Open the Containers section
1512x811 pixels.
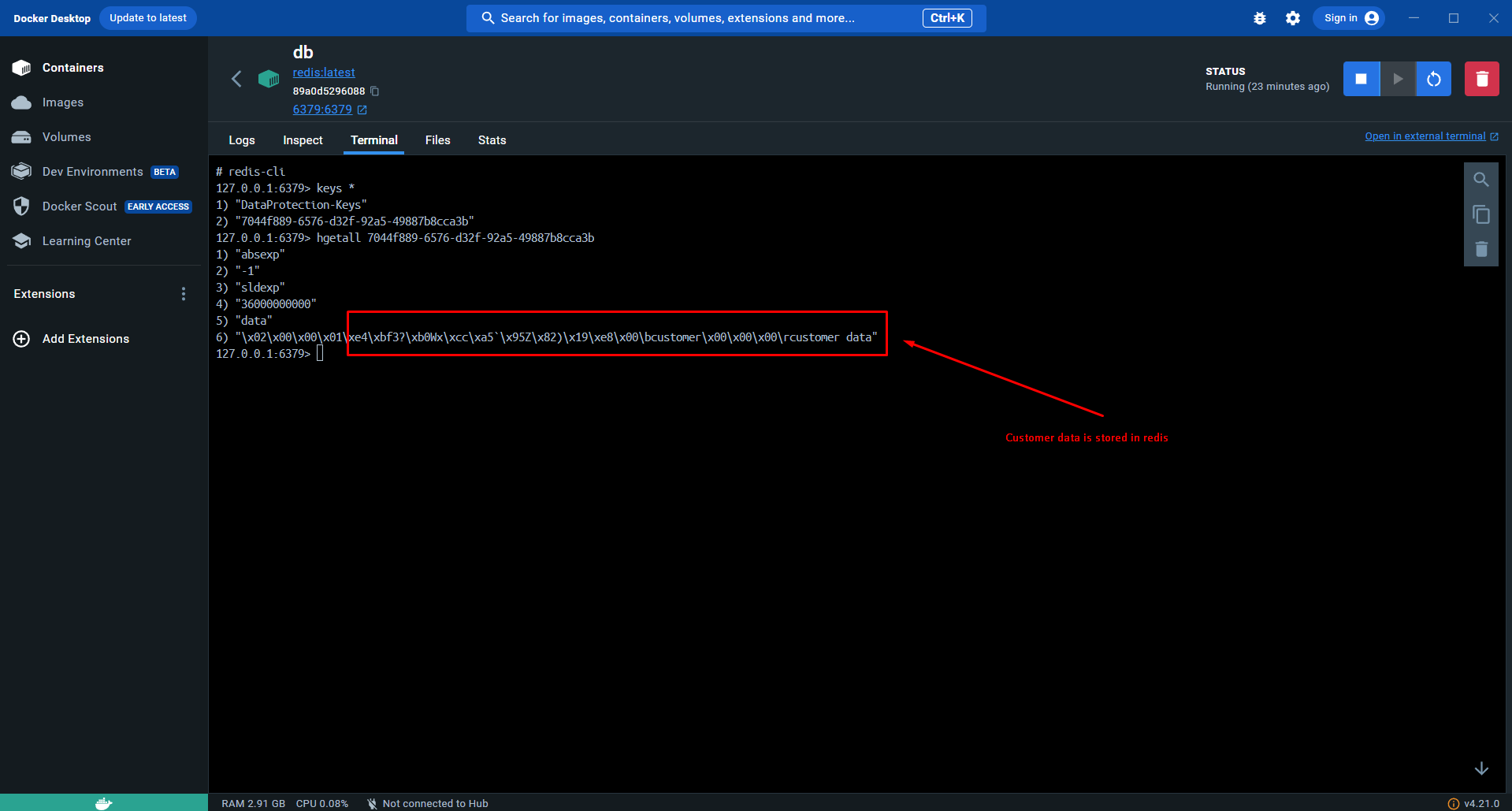(72, 68)
